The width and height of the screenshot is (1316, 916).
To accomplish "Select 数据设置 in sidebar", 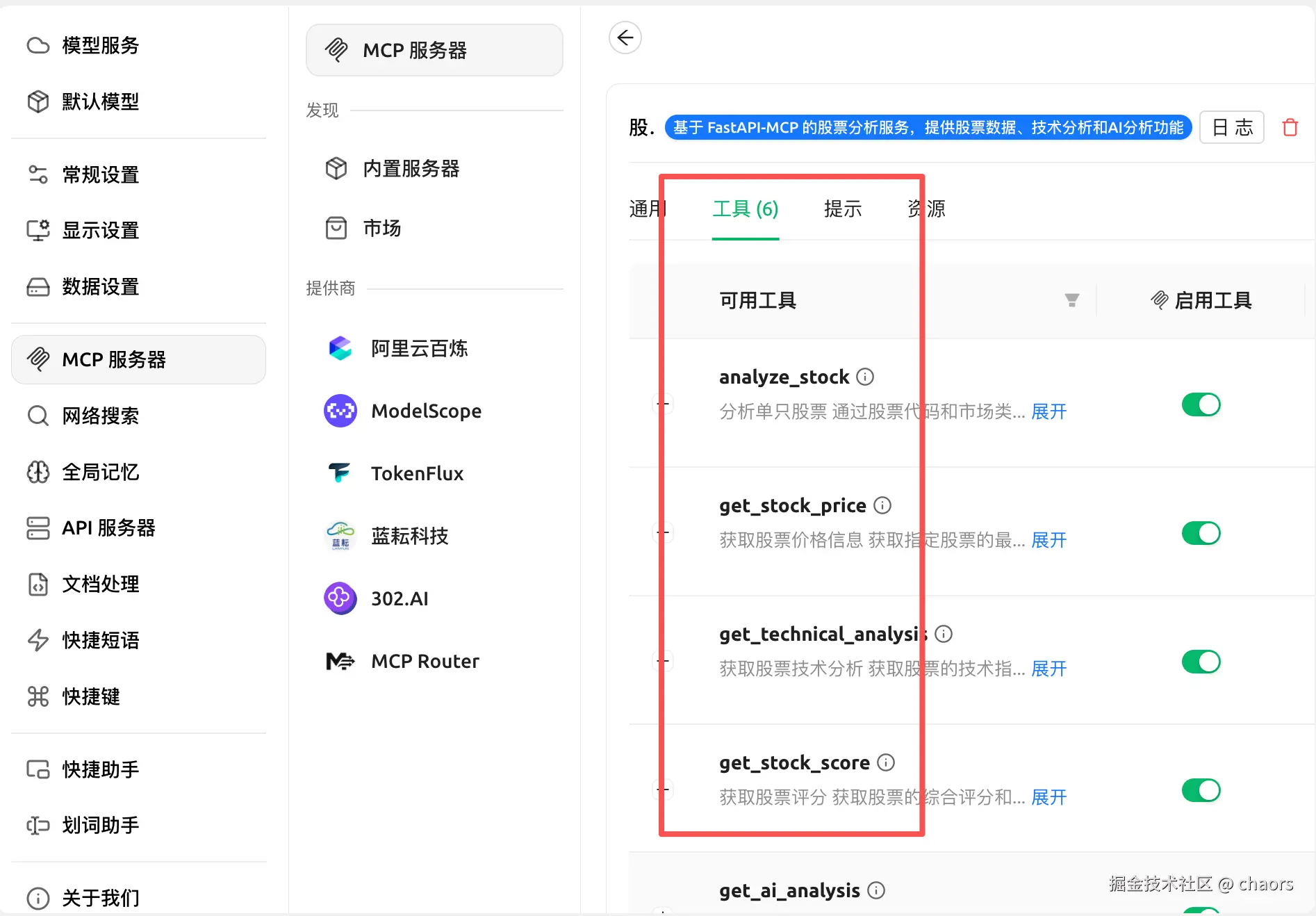I will (x=138, y=286).
